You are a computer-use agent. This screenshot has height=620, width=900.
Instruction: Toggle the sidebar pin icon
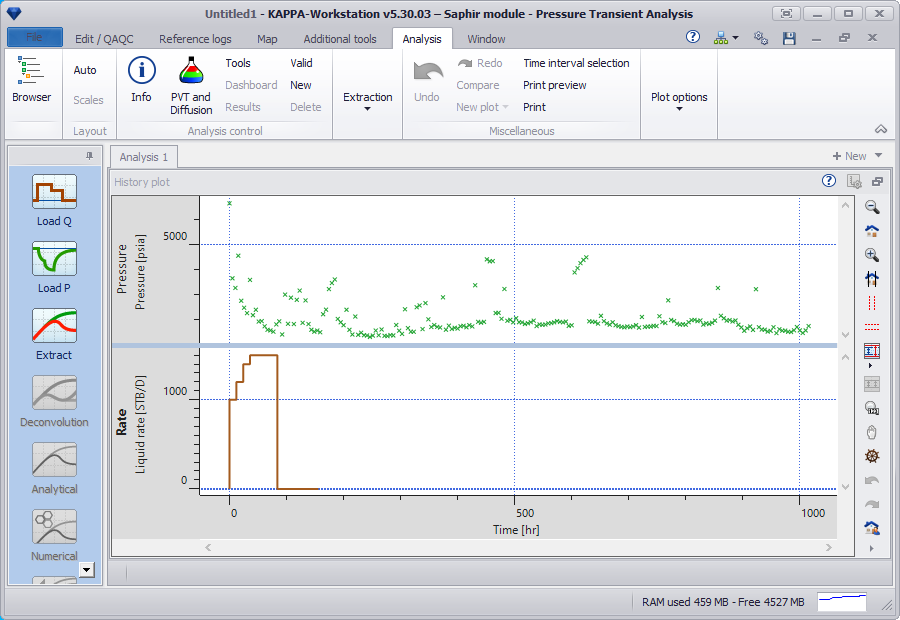click(89, 156)
